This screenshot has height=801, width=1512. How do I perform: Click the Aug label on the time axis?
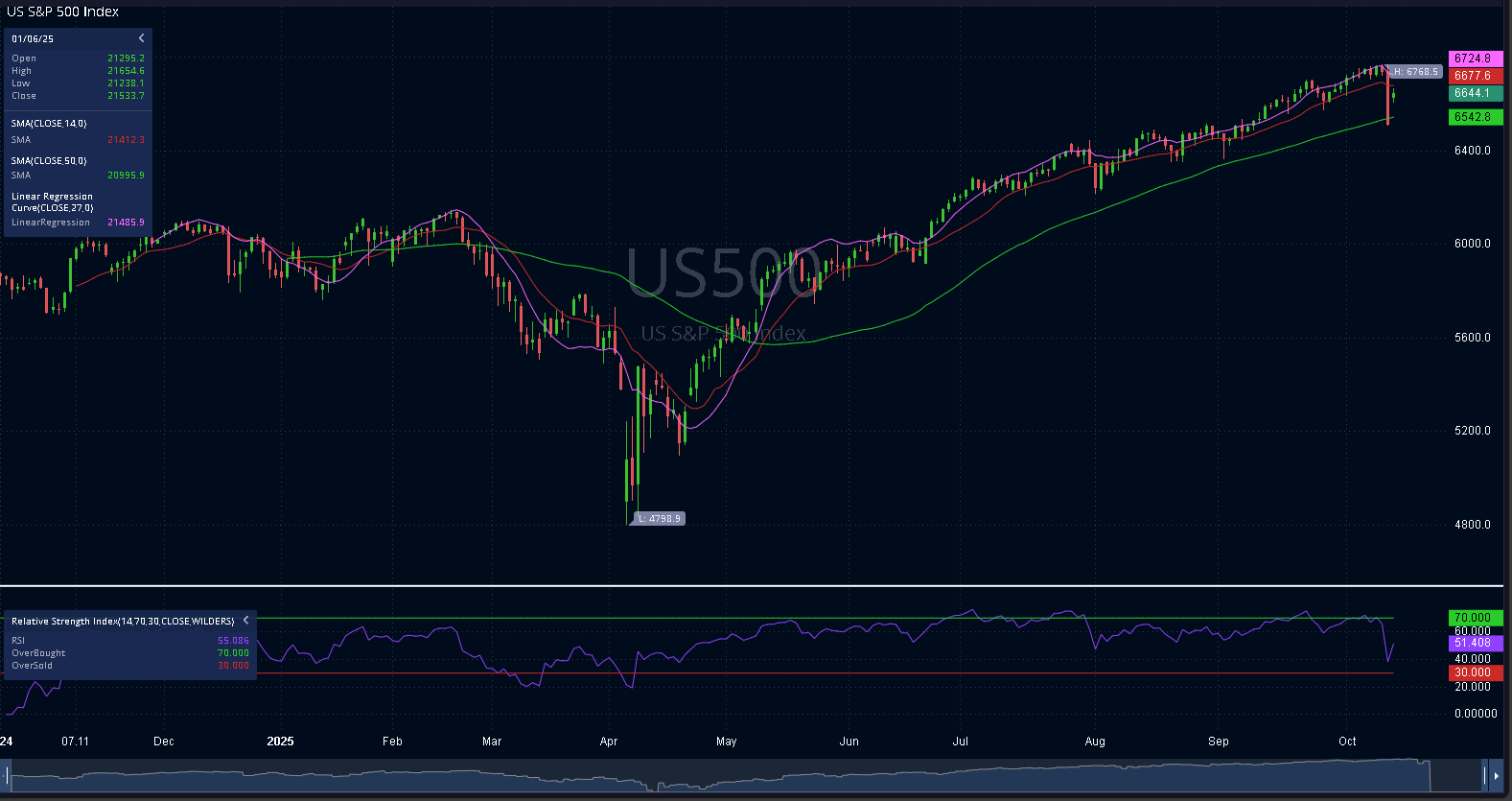pyautogui.click(x=1095, y=742)
